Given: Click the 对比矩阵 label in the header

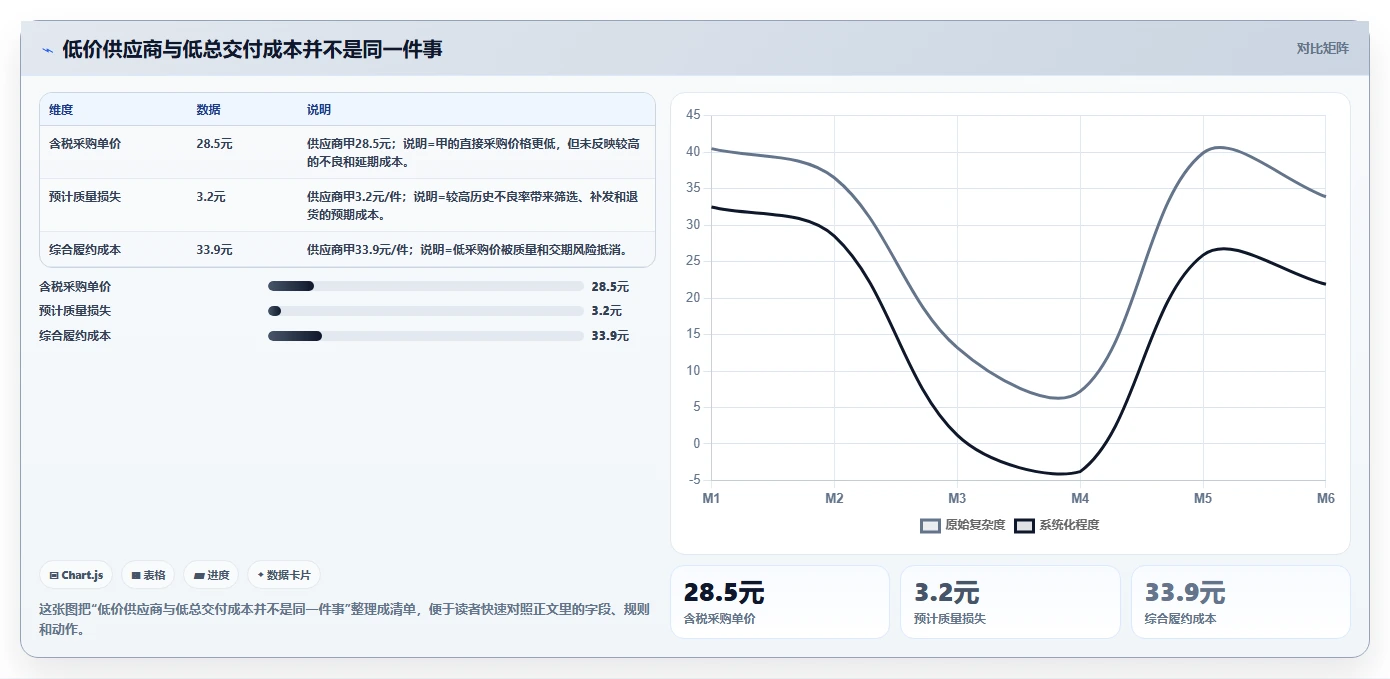Looking at the screenshot, I should coord(1322,48).
